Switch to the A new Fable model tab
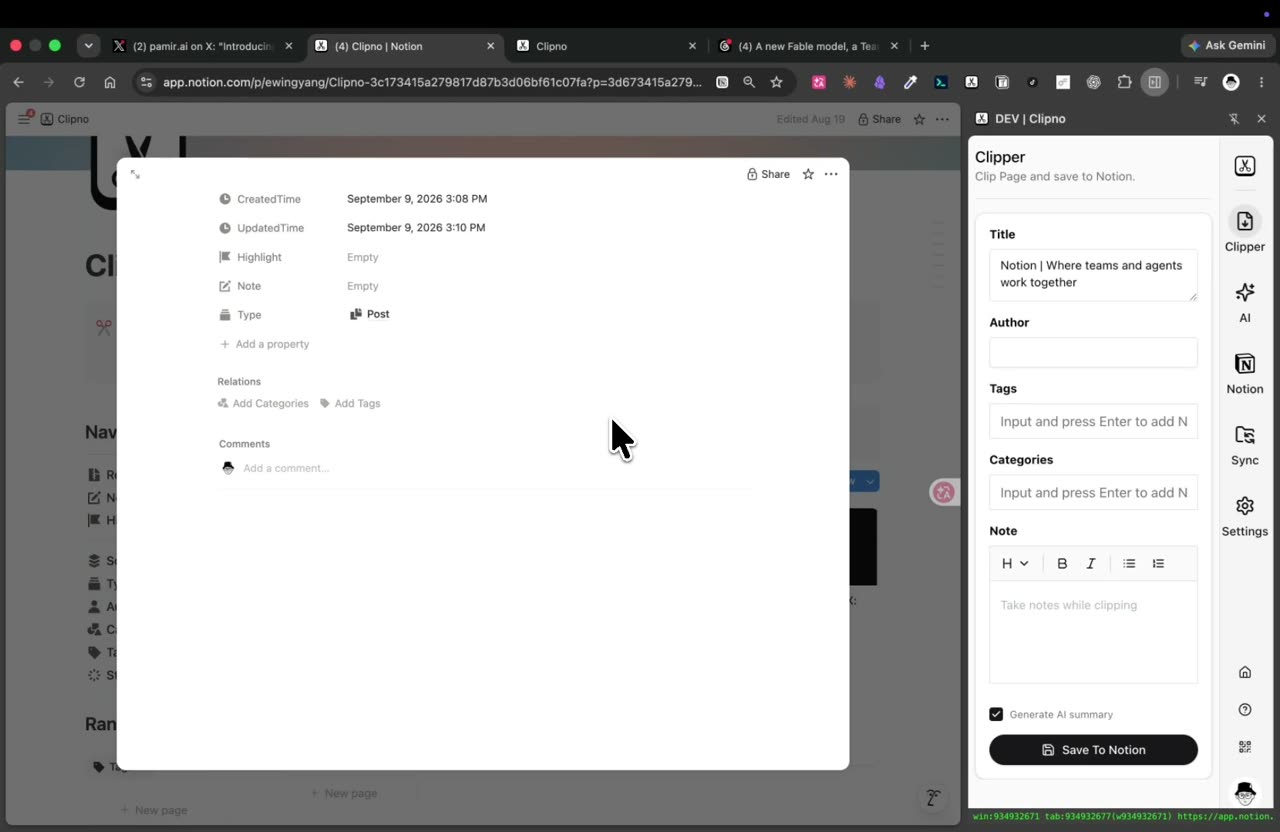1280x832 pixels. point(808,46)
